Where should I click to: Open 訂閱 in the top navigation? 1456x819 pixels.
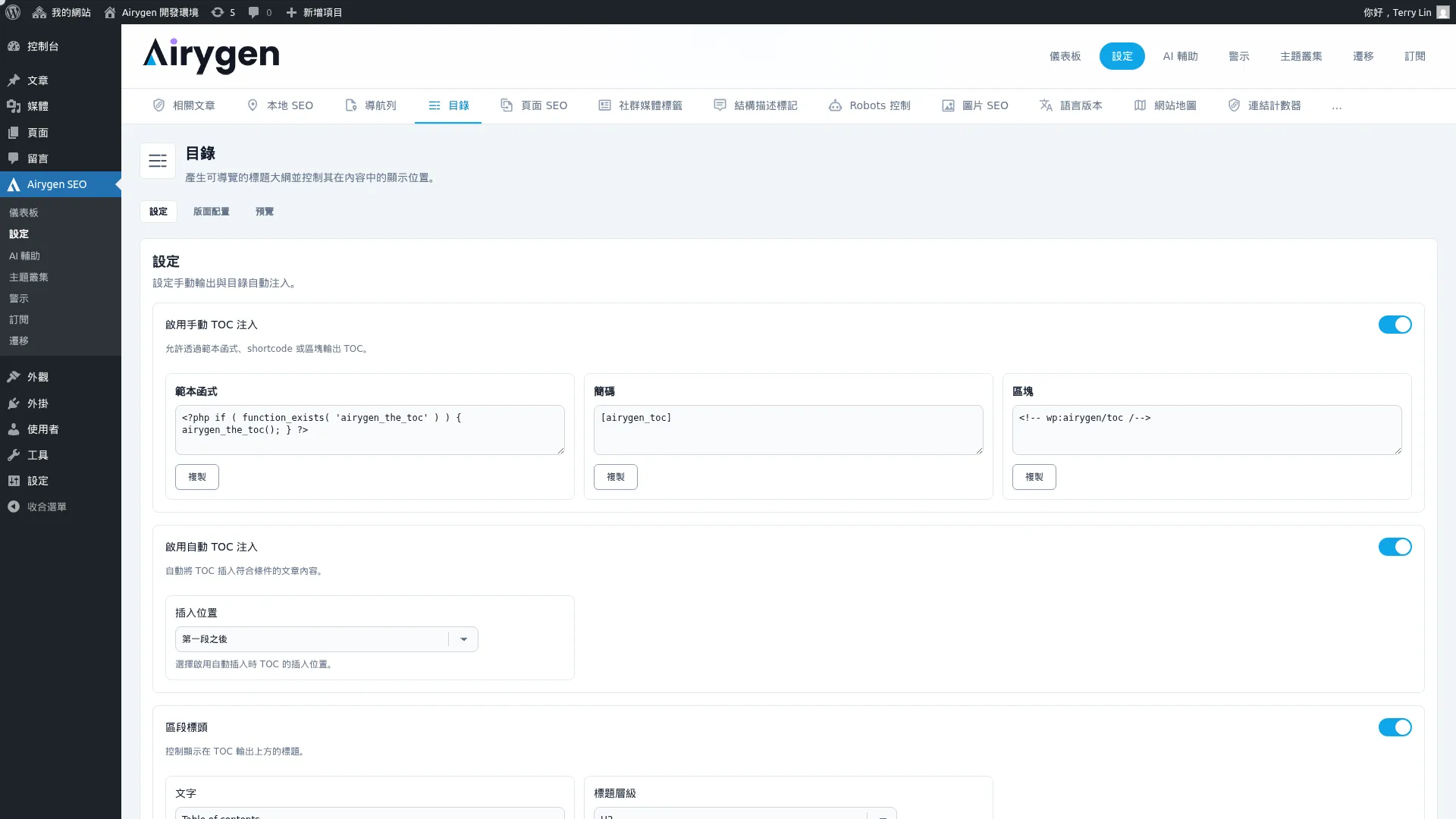click(1414, 56)
